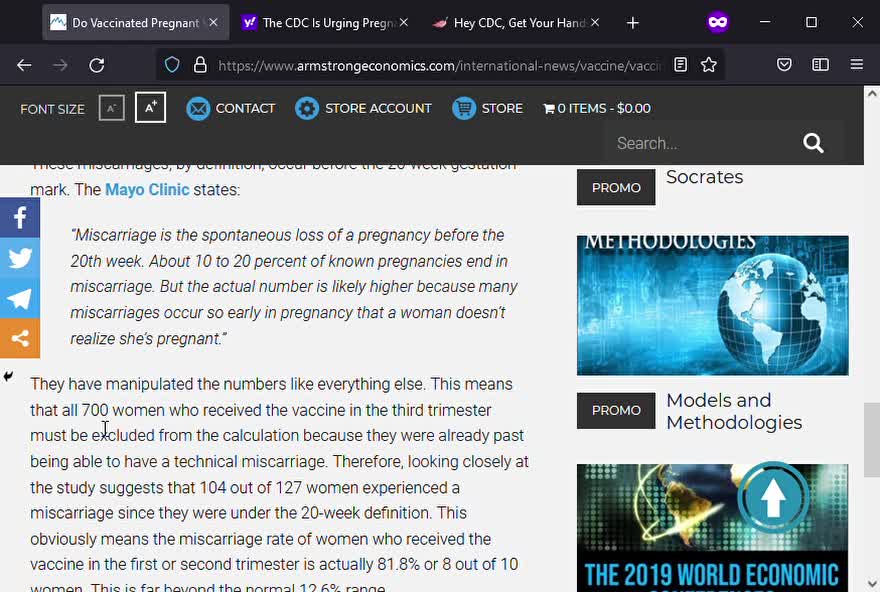Open Models and Methodologies title link

pyautogui.click(x=734, y=411)
